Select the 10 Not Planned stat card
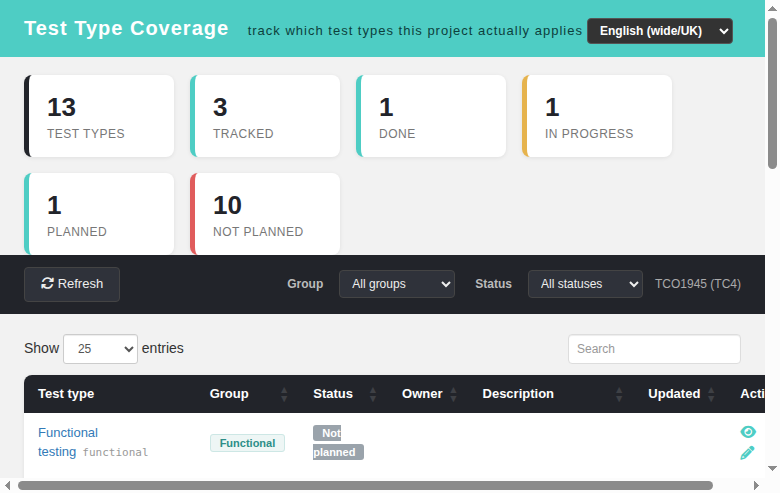 265,214
